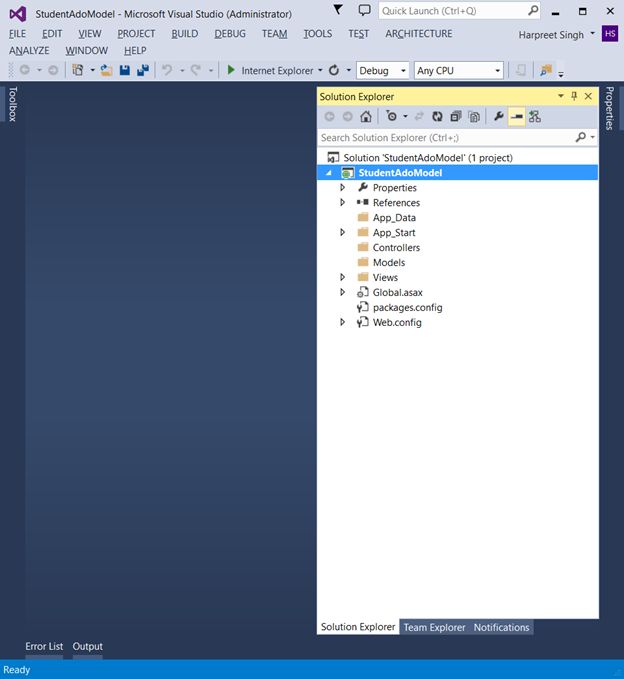The height and width of the screenshot is (679, 624).
Task: Click the Navigate Forward toolbar icon
Action: (x=53, y=70)
